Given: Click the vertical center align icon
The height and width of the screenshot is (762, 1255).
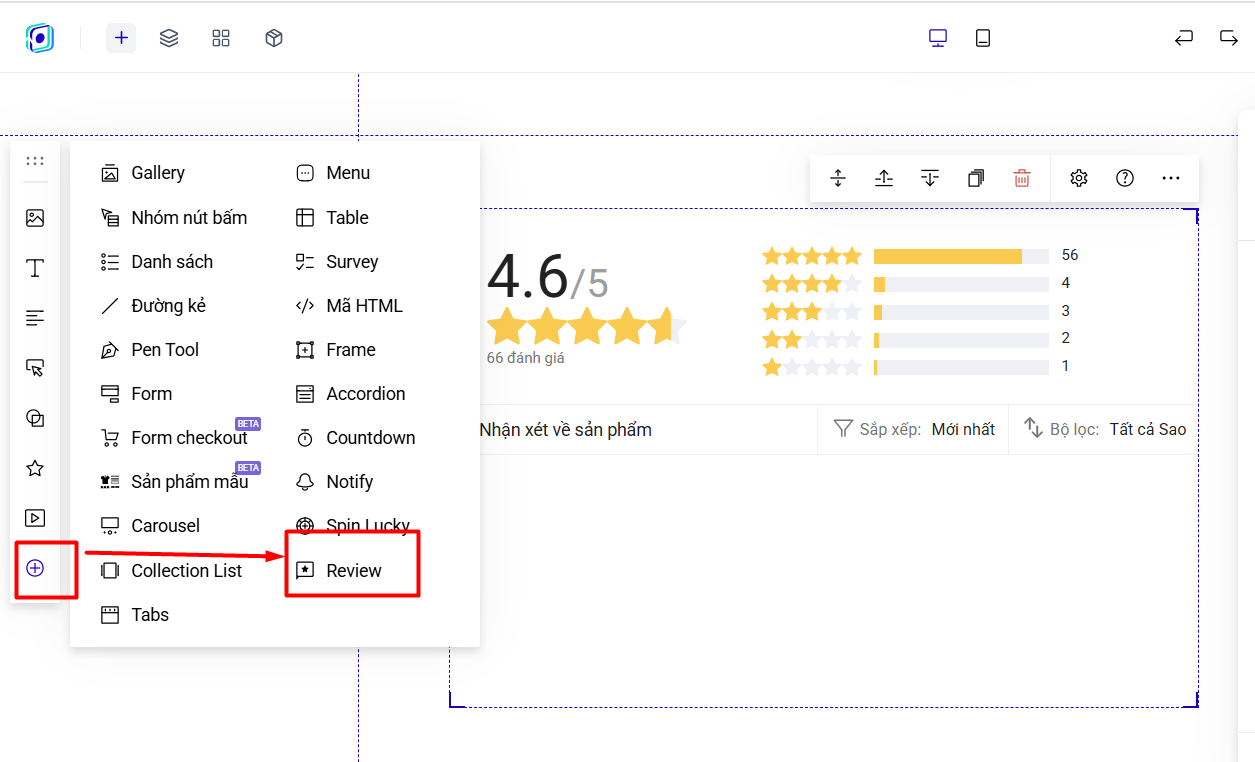Looking at the screenshot, I should (x=838, y=178).
